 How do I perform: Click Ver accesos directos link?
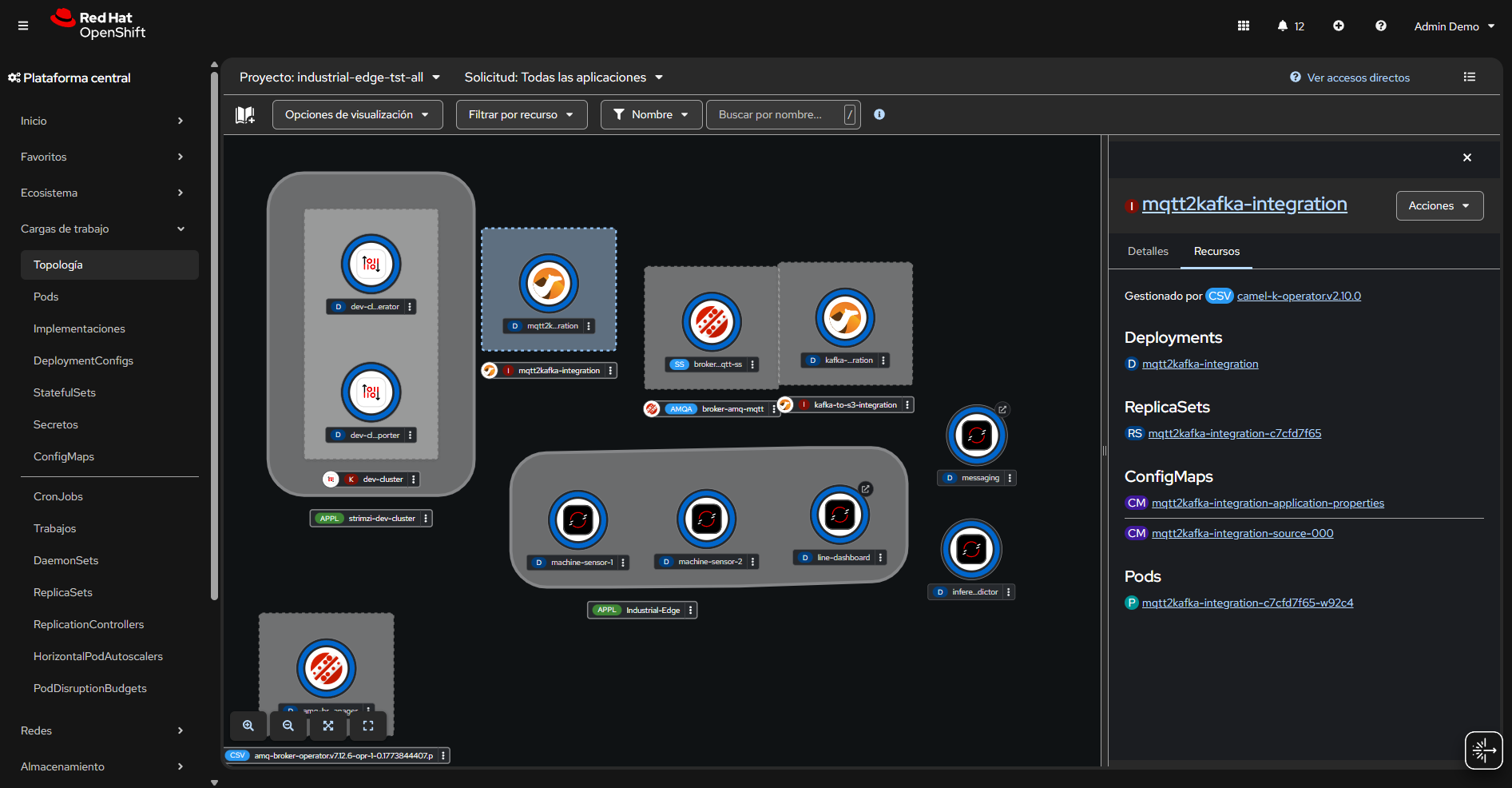tap(1358, 78)
